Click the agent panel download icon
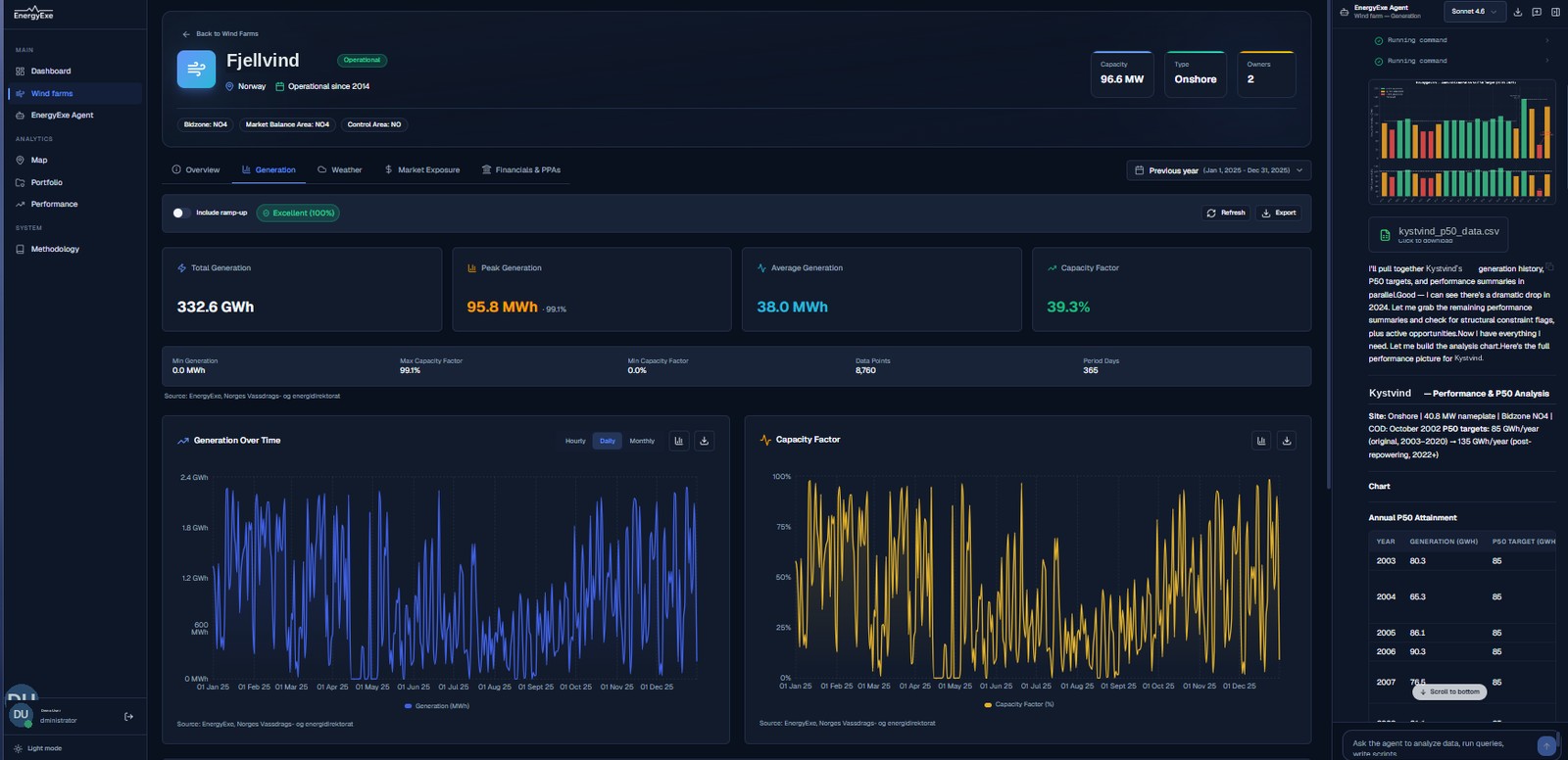The image size is (1568, 760). tap(1518, 12)
